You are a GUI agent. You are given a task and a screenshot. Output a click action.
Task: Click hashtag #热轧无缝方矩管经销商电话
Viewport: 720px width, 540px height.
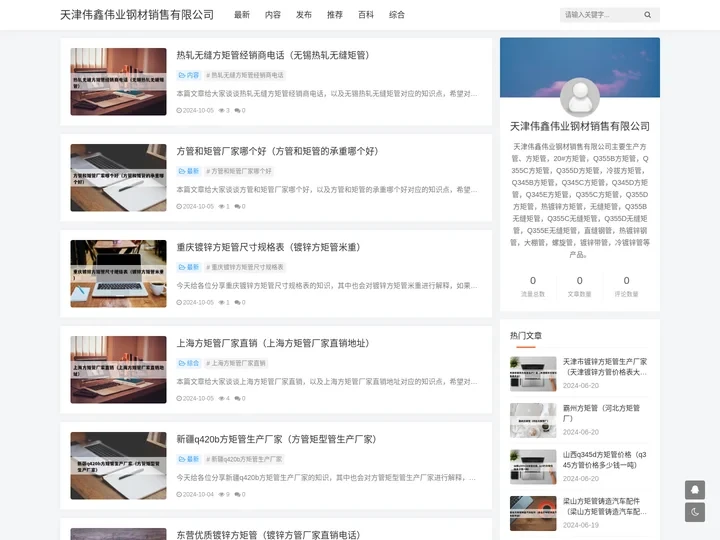point(245,75)
